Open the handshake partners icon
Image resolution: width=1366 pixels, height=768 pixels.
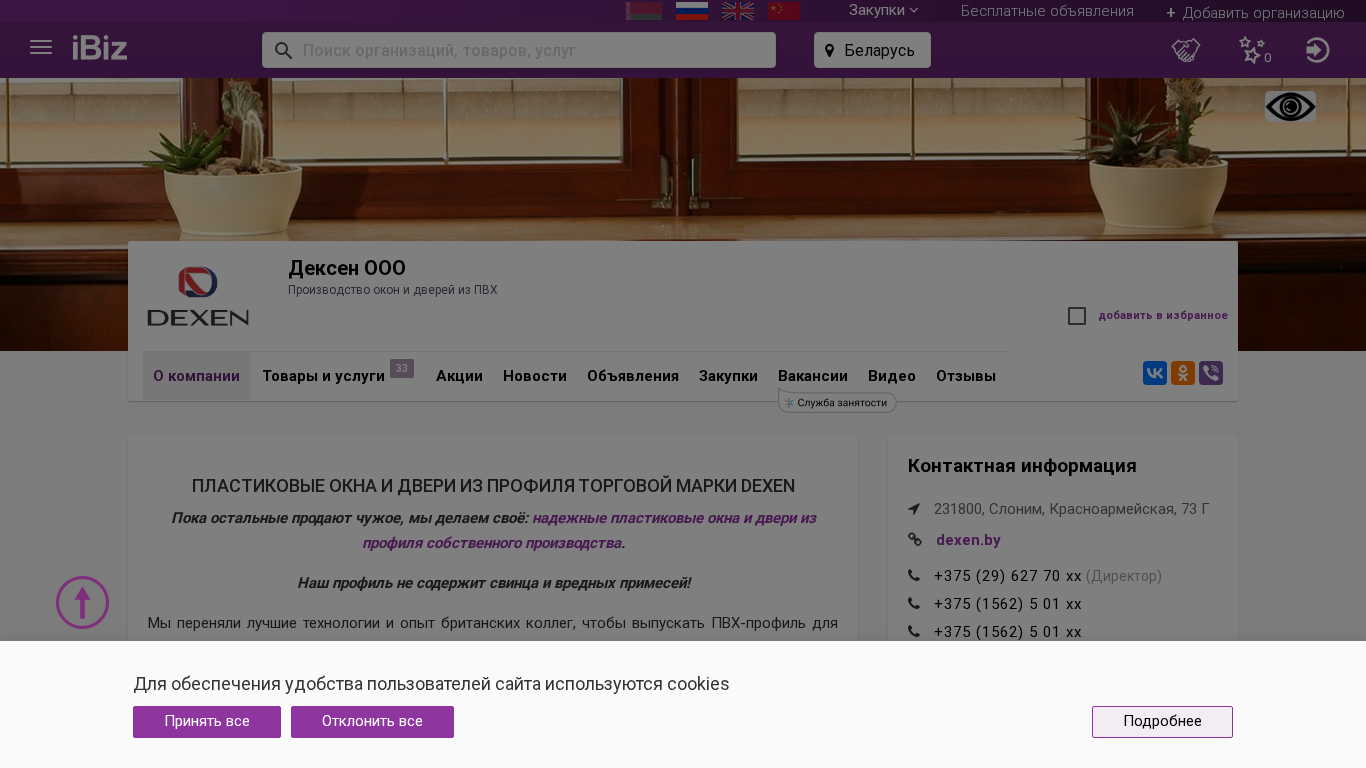coord(1186,50)
